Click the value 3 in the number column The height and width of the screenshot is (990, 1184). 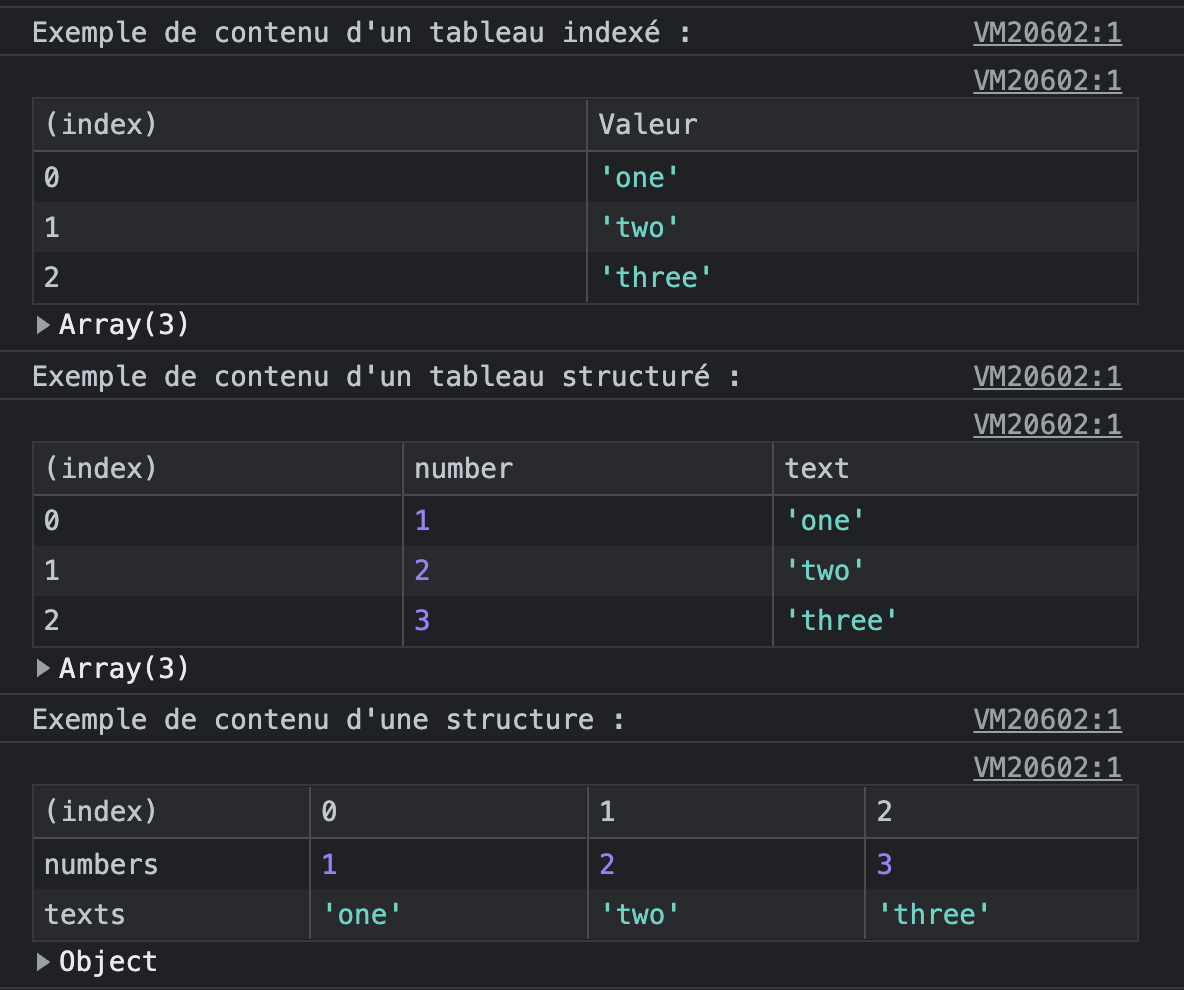point(422,620)
